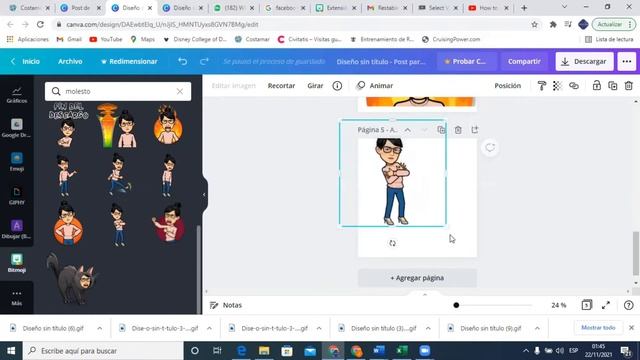Open Excel from taskbar
This screenshot has height=360, width=640.
click(x=402, y=351)
